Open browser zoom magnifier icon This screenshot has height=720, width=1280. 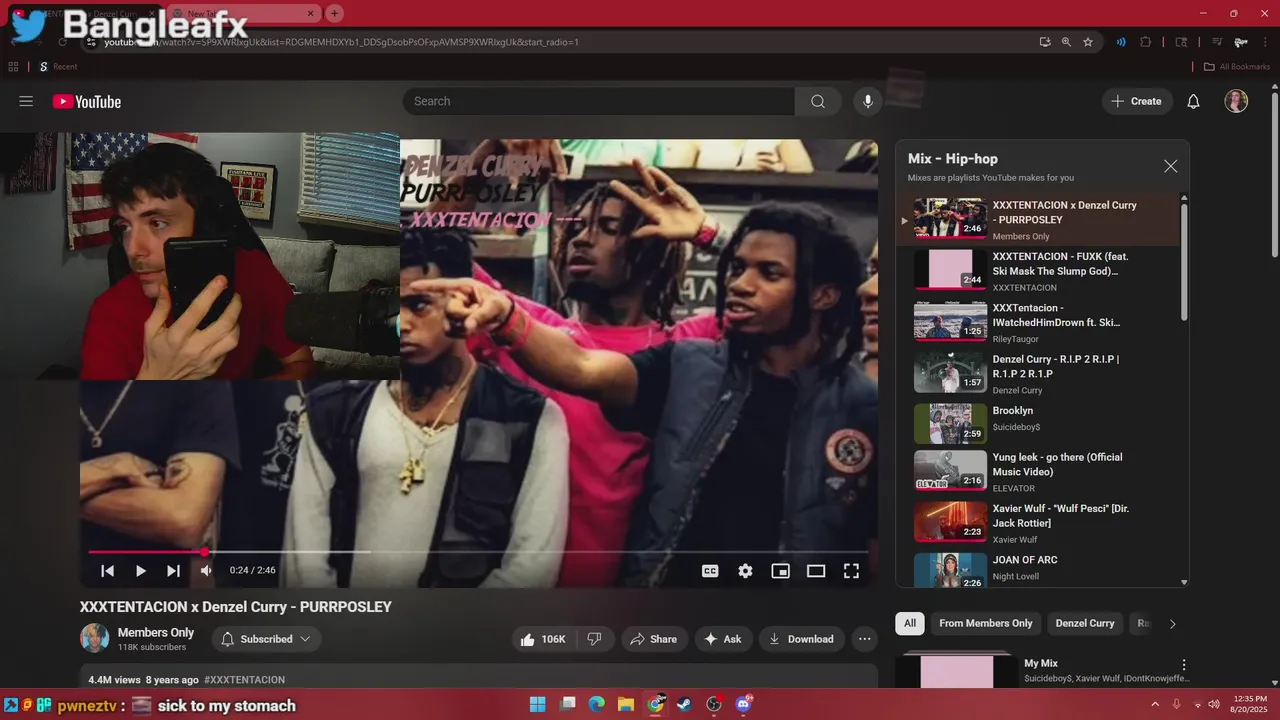pyautogui.click(x=1066, y=42)
